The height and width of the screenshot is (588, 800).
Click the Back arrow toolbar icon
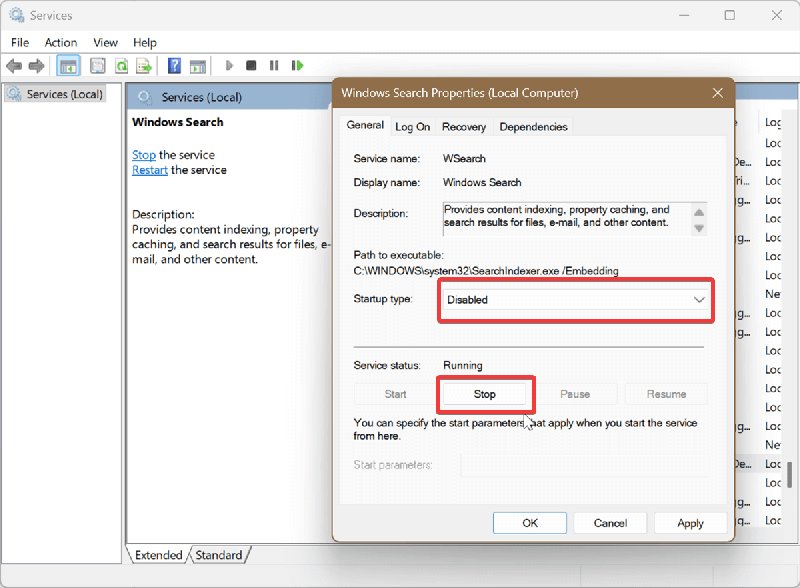14,65
